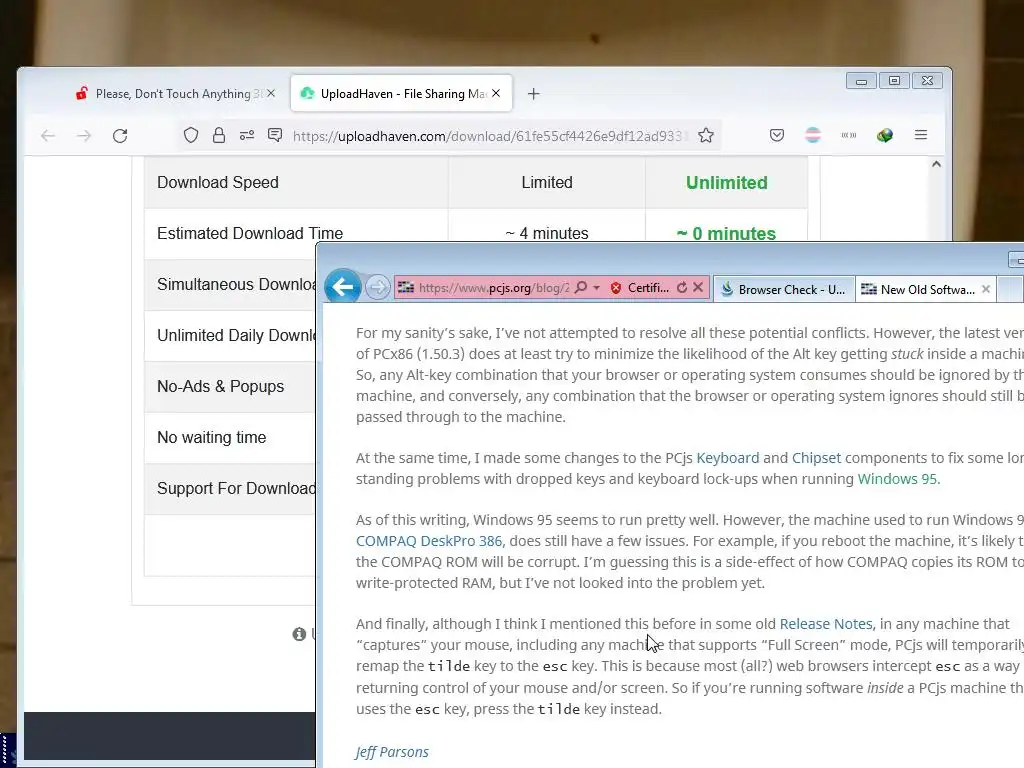
Task: Click the Download Speed row label
Action: [218, 182]
